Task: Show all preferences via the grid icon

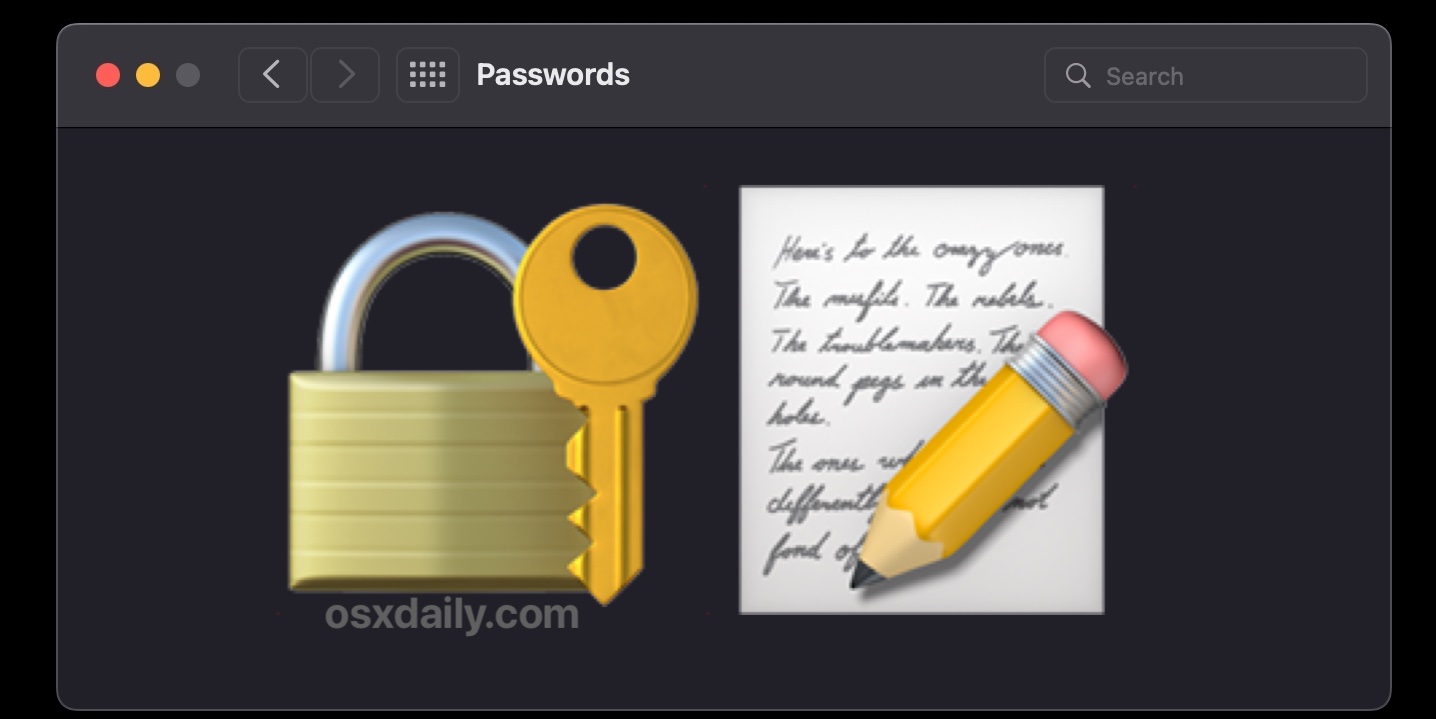Action: point(428,75)
